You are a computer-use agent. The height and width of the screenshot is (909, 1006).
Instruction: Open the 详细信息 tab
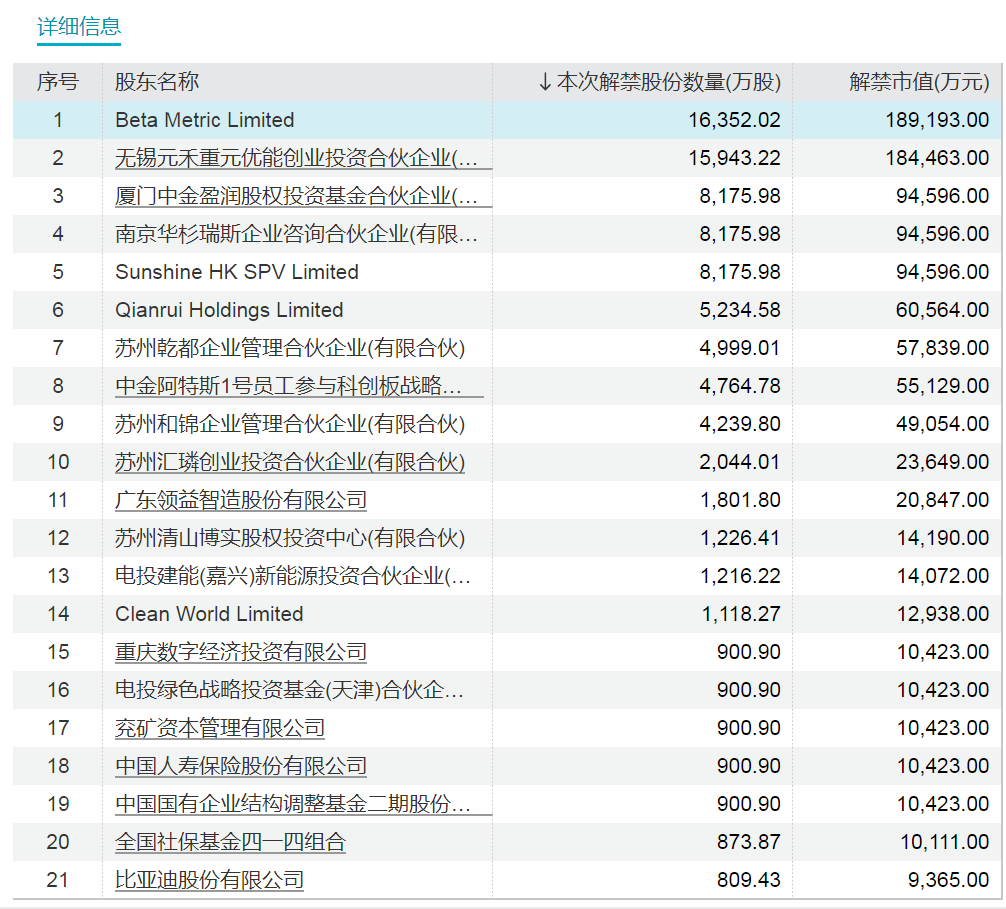pos(79,27)
